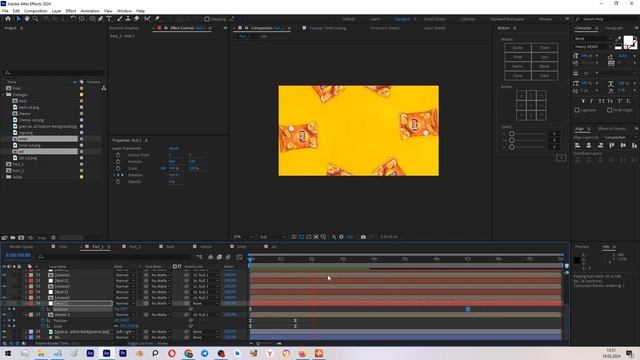Open Premiere Pro from the taskbar
The image size is (640, 360).
(x=122, y=353)
